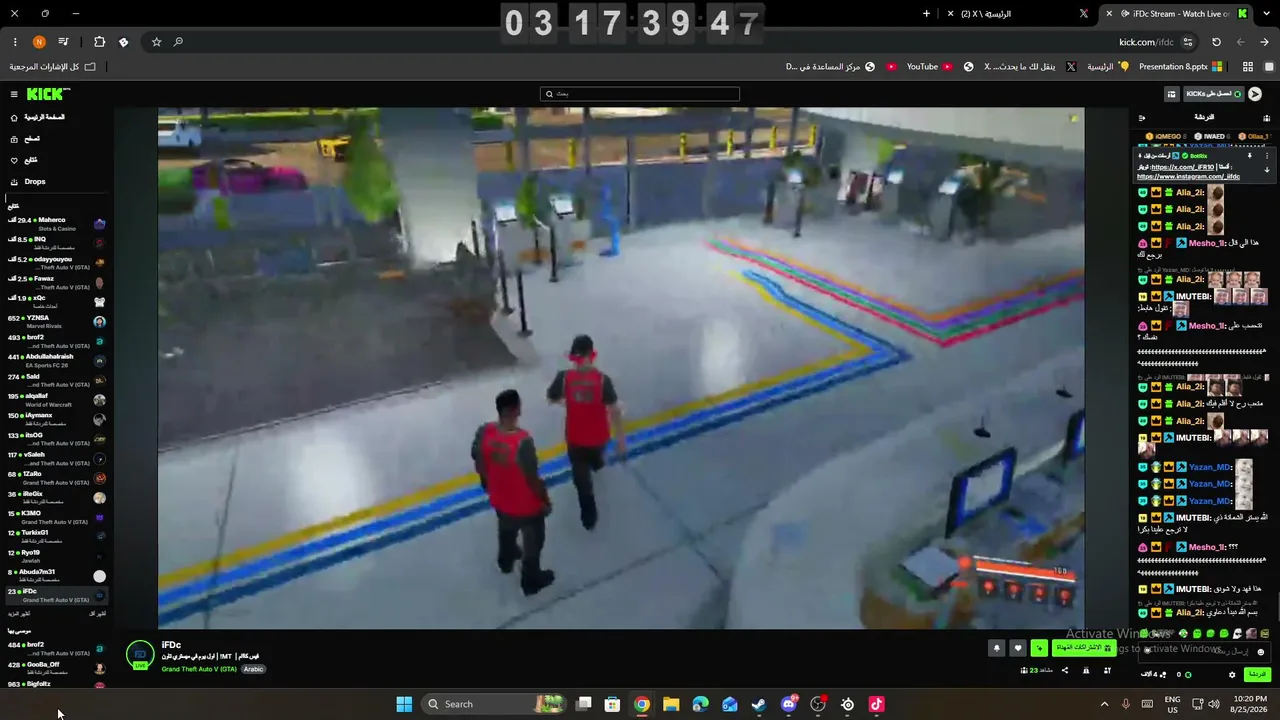1280x720 pixels.
Task: Select alqallaf's World of Warcraft channel
Action: [56, 400]
